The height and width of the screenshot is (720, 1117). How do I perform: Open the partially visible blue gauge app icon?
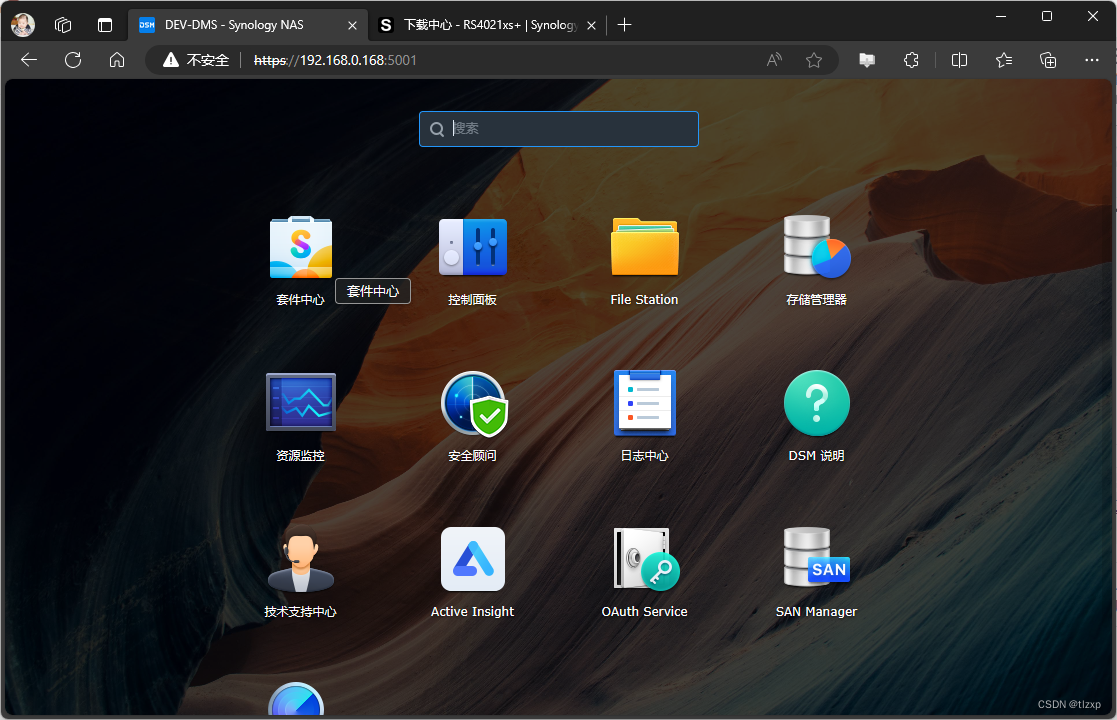coord(296,699)
